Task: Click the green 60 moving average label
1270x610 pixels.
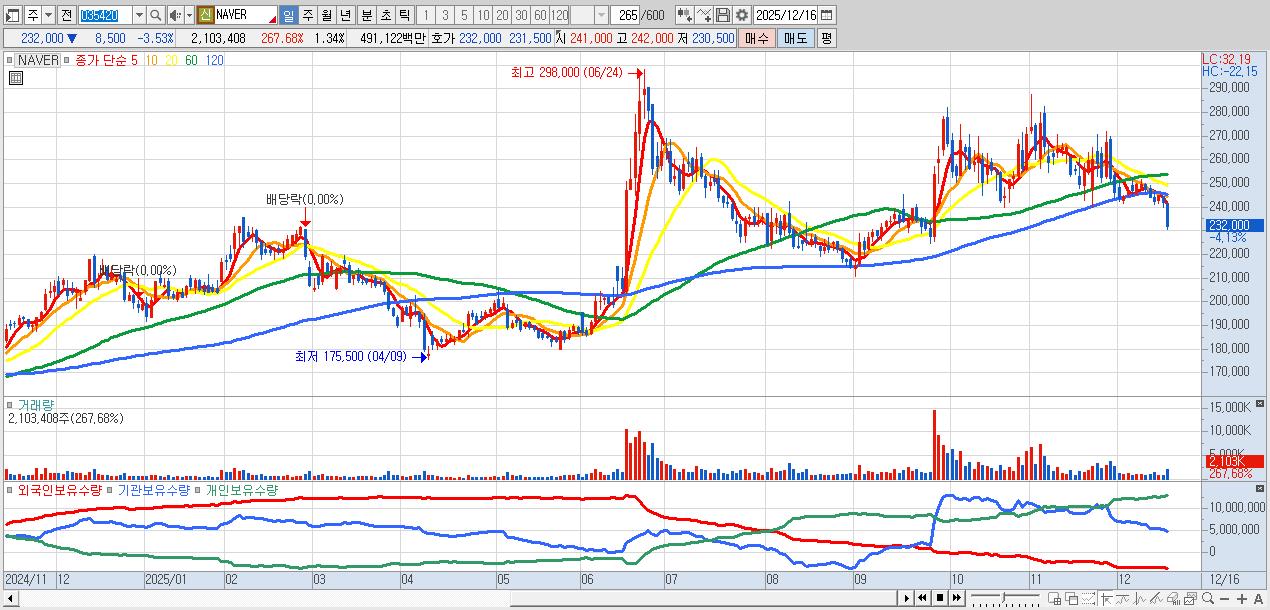Action: point(191,61)
